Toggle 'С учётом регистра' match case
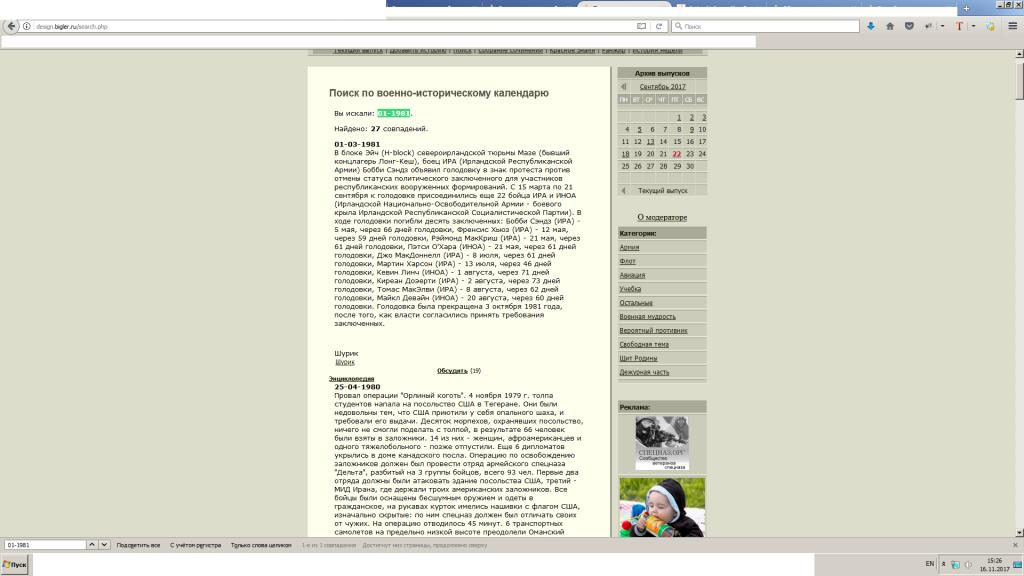Screen dimensions: 1024x576 pyautogui.click(x=195, y=545)
